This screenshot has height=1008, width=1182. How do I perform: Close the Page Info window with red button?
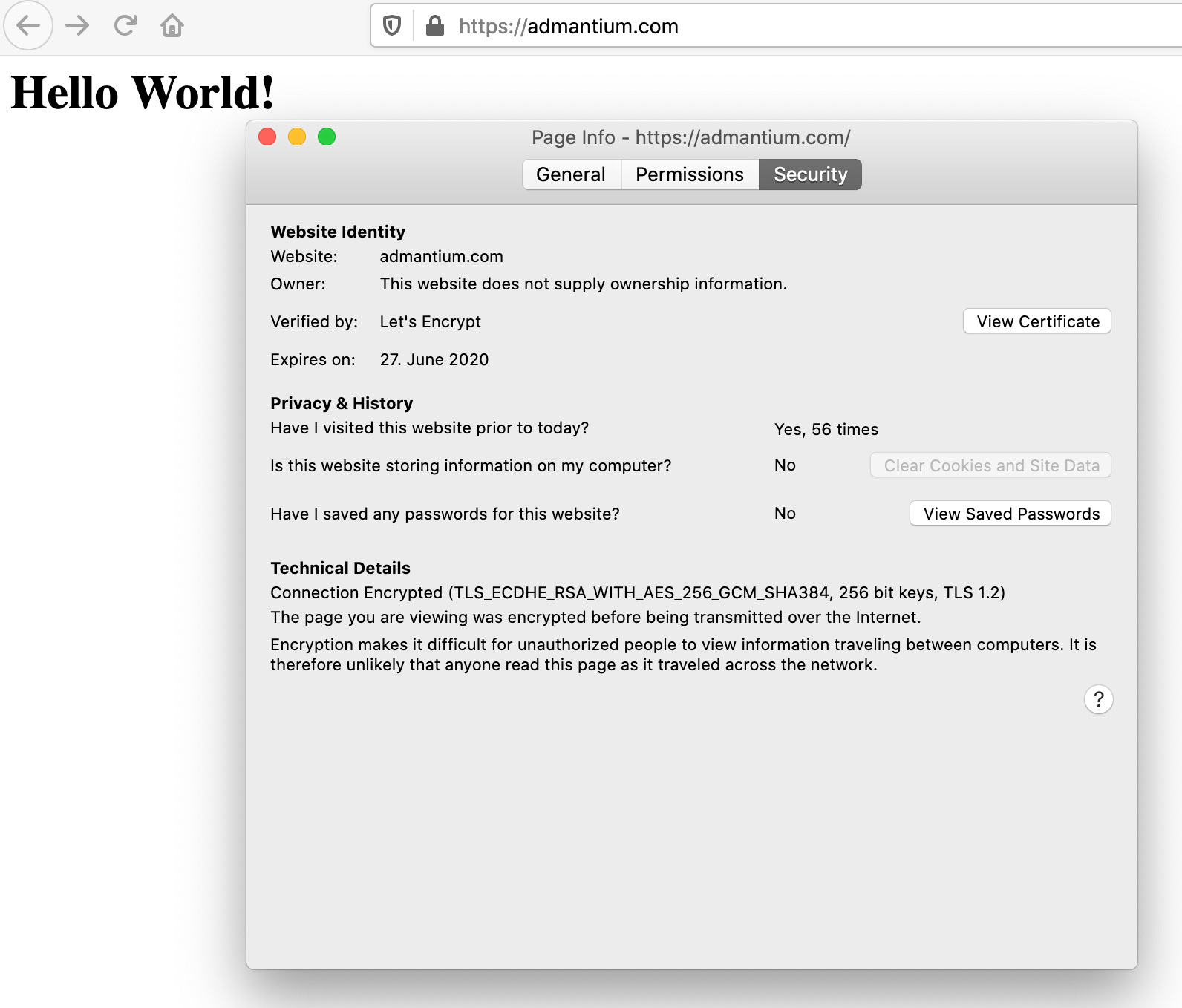pos(267,137)
